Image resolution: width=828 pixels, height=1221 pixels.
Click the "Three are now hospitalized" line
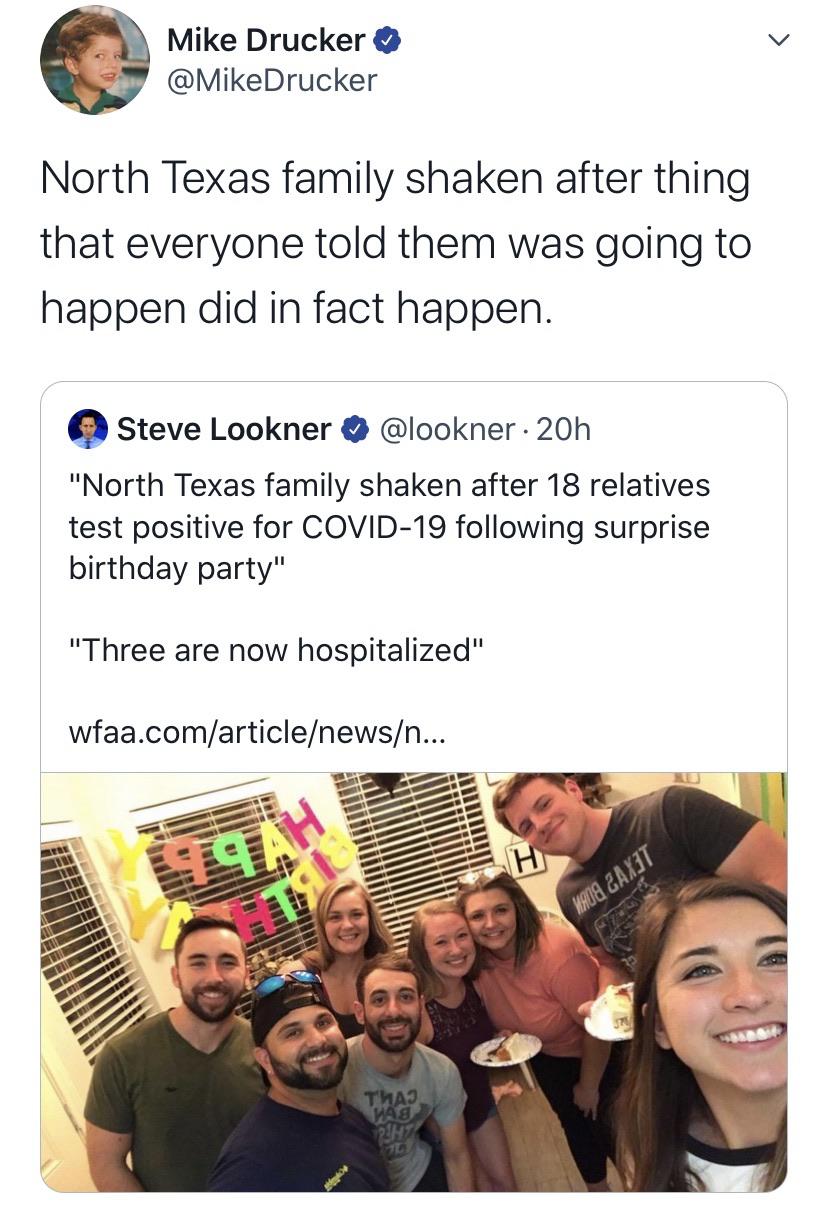pos(276,650)
